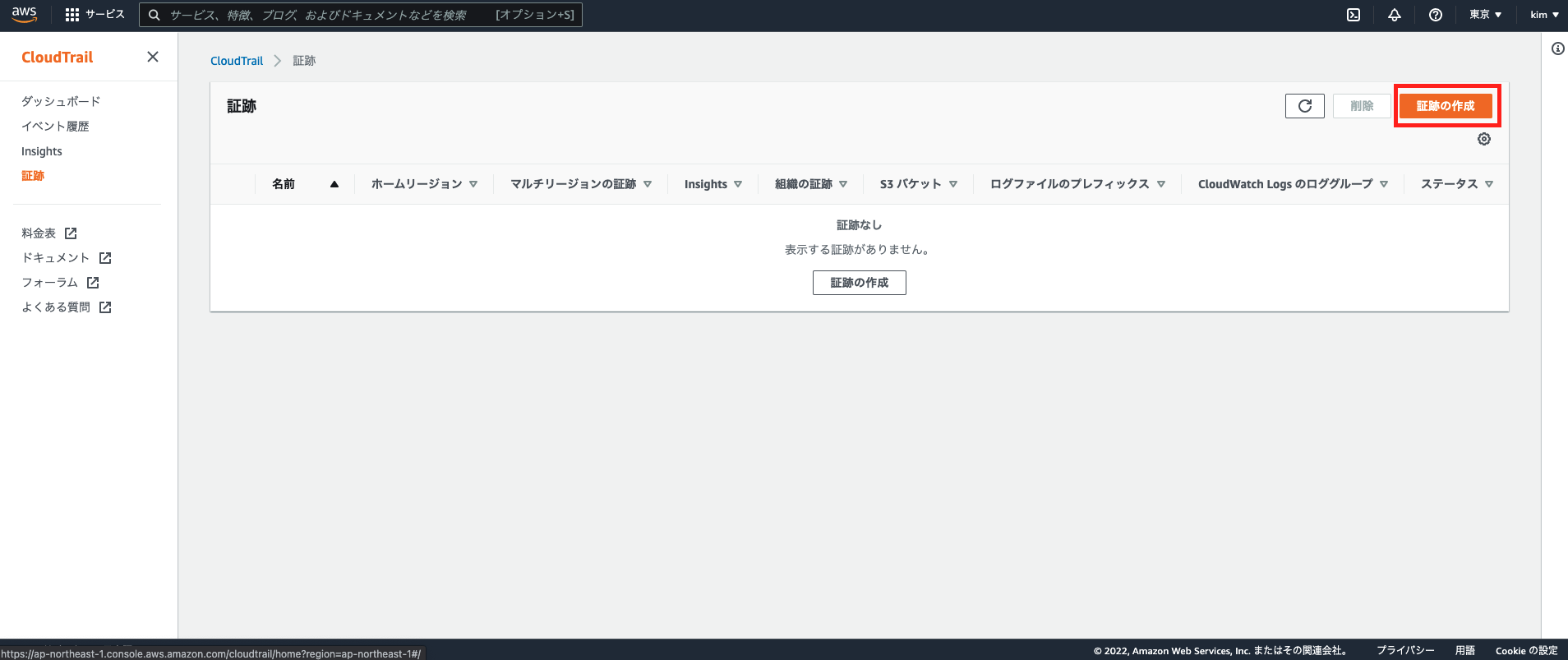Open the AWS home logo
The image size is (1568, 660).
pyautogui.click(x=25, y=15)
